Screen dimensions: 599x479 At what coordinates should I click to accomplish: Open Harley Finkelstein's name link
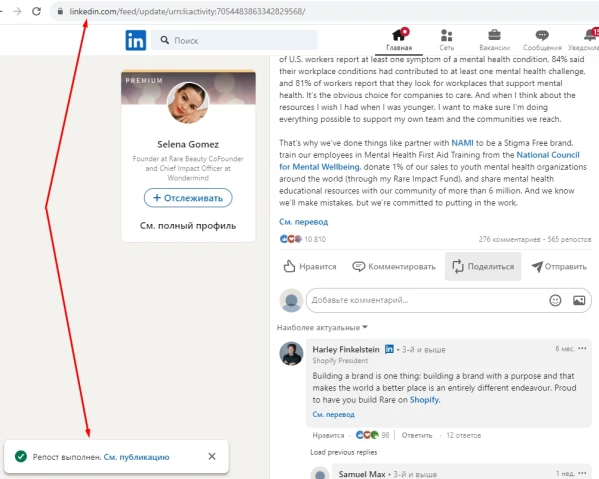(346, 350)
